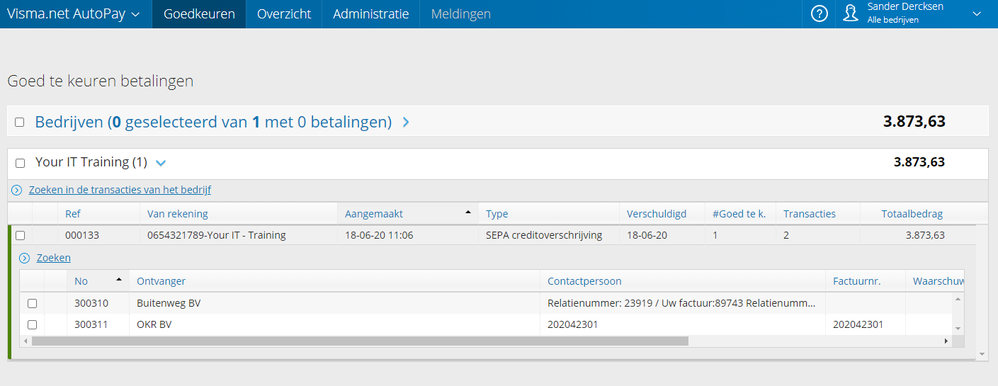This screenshot has width=998, height=386.
Task: Open the Visma.net AutoPay product dropdown
Action: click(x=73, y=14)
